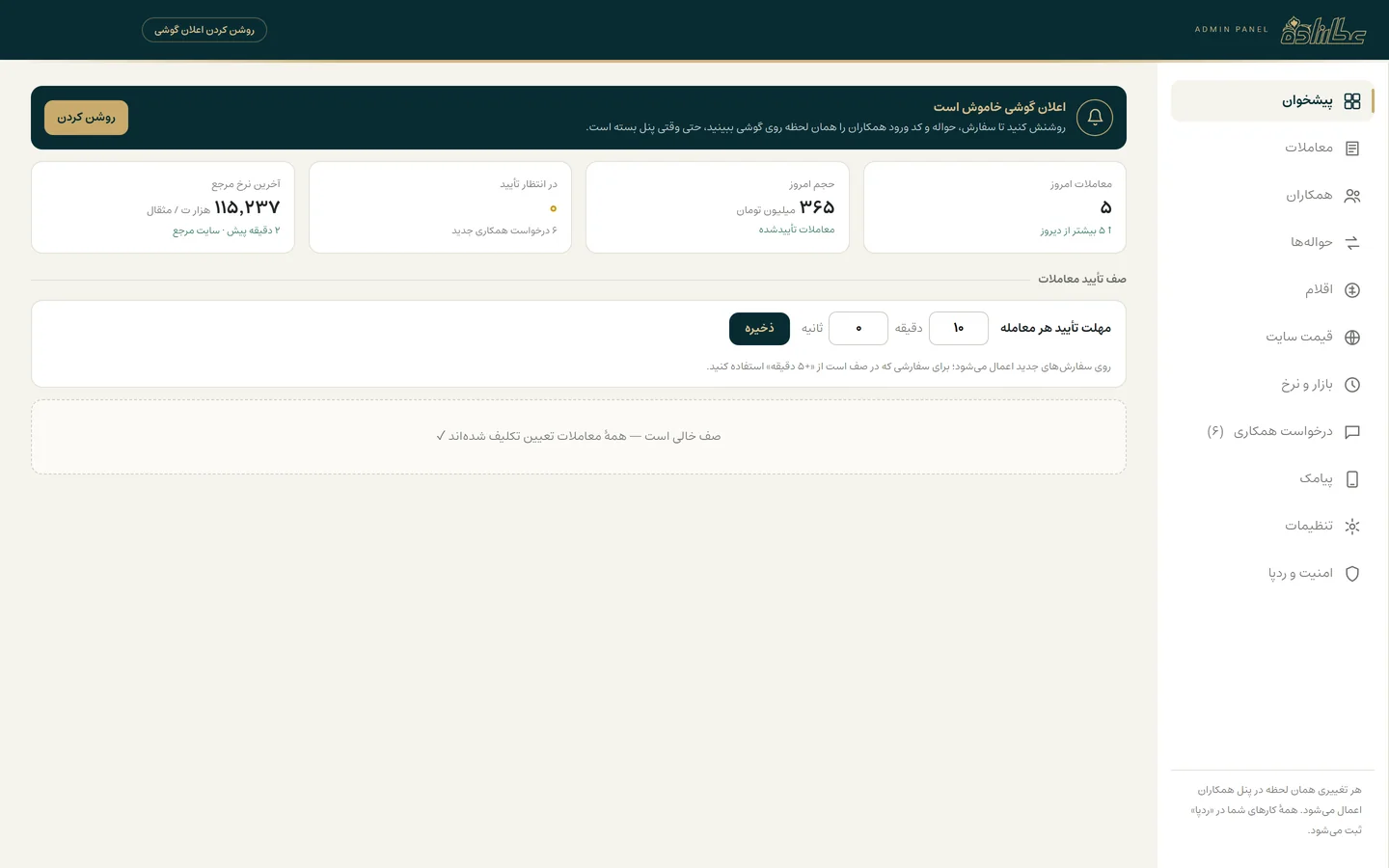1389x868 pixels.
Task: Open درخواست همکاری (۶) requests
Action: [x=1272, y=432]
